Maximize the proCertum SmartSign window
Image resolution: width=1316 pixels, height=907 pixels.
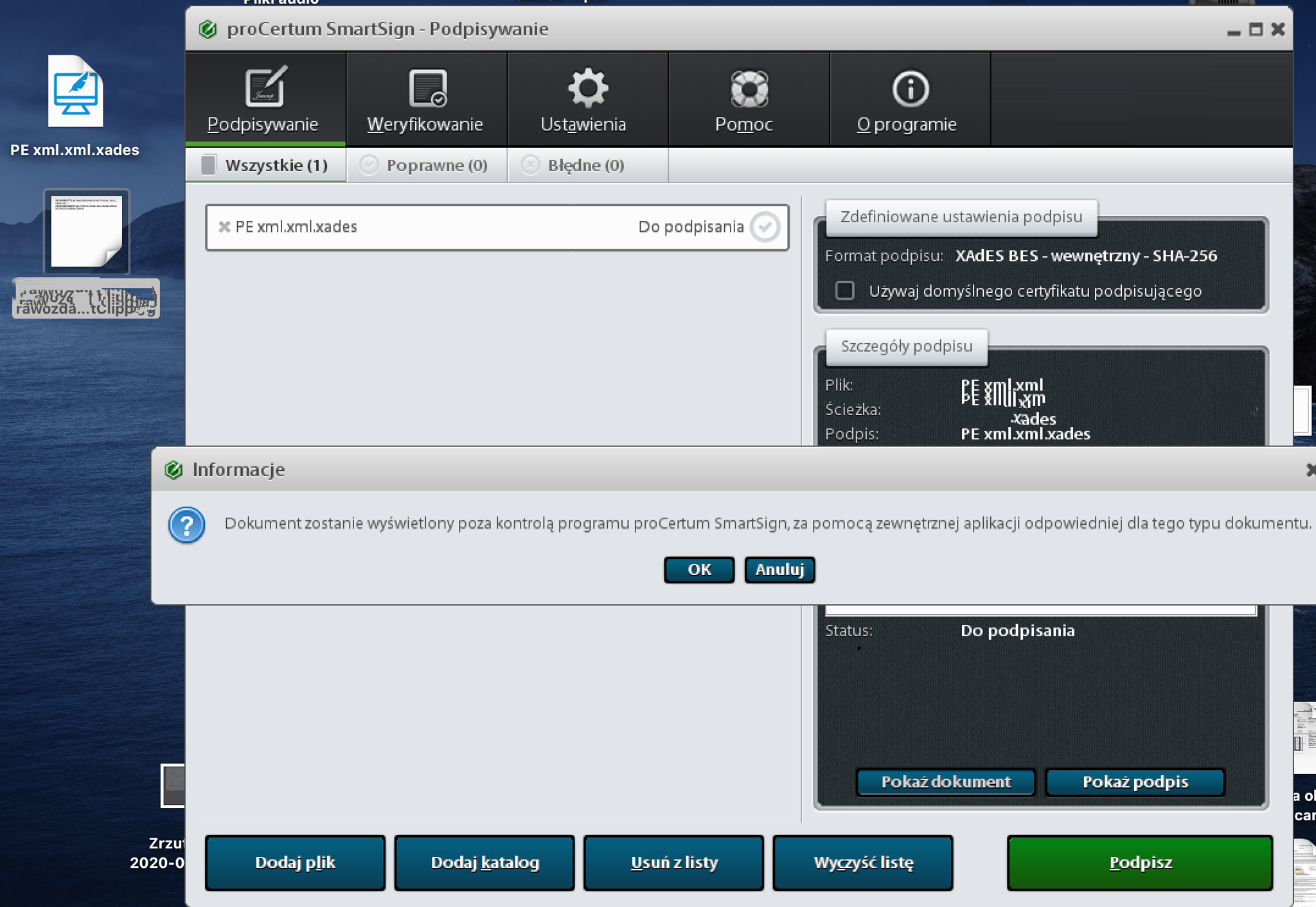point(1256,30)
